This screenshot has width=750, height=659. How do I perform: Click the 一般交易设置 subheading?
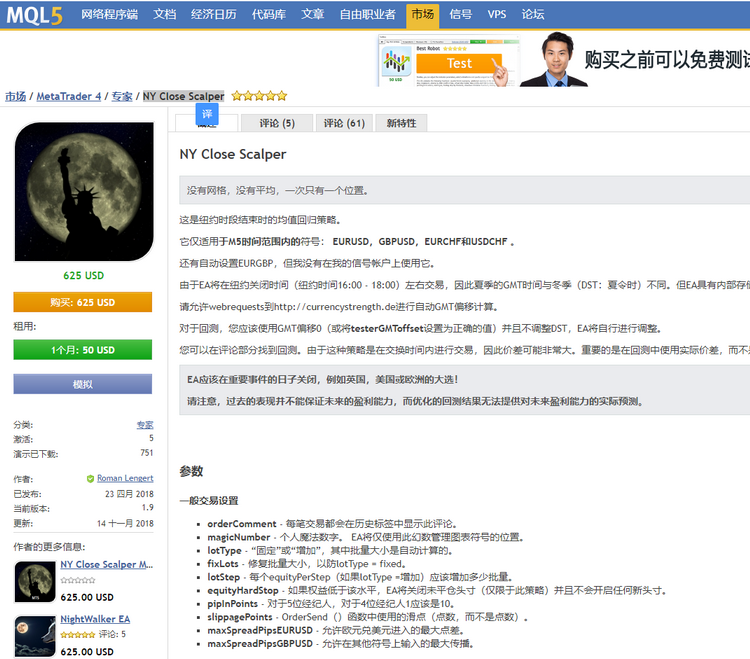(209, 501)
